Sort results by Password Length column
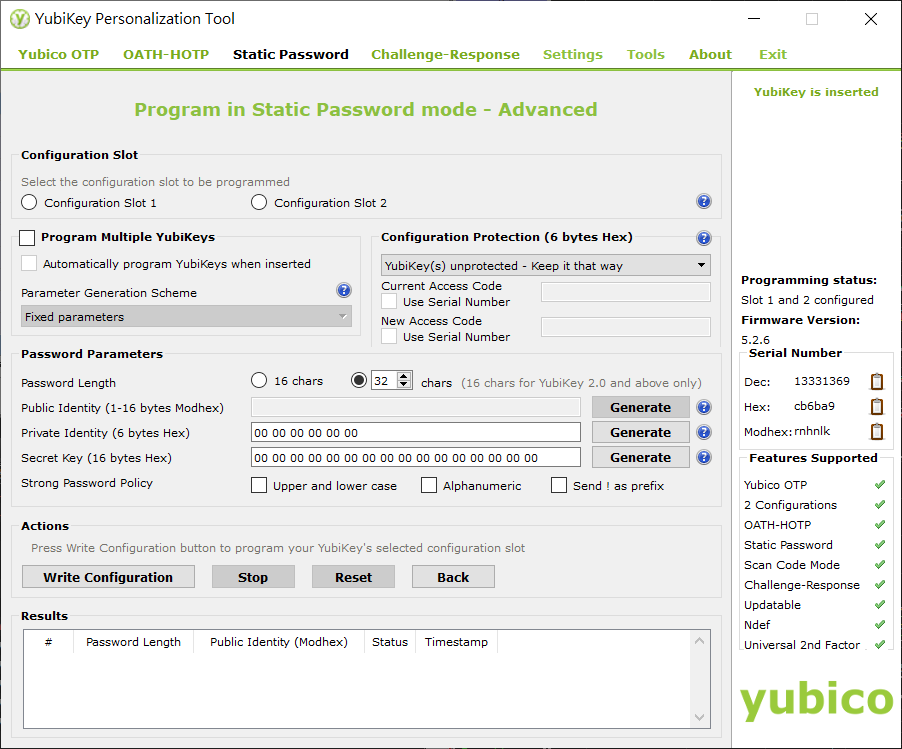This screenshot has width=902, height=749. [133, 642]
